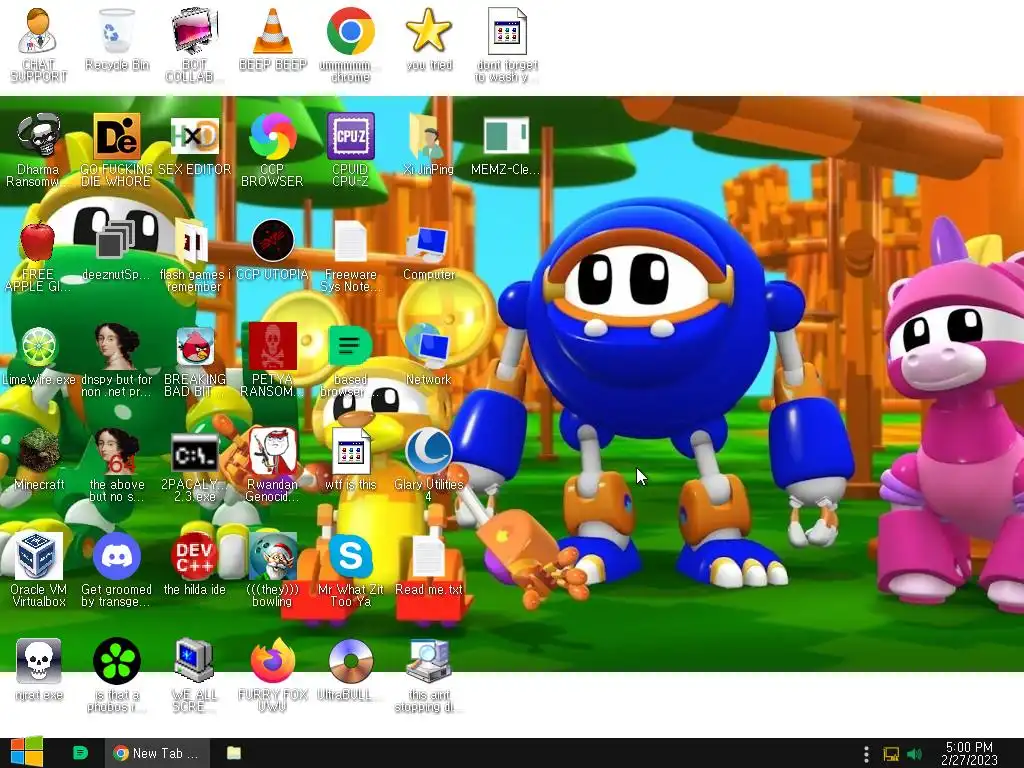Open the network tray icon
The width and height of the screenshot is (1024, 768).
[891, 754]
